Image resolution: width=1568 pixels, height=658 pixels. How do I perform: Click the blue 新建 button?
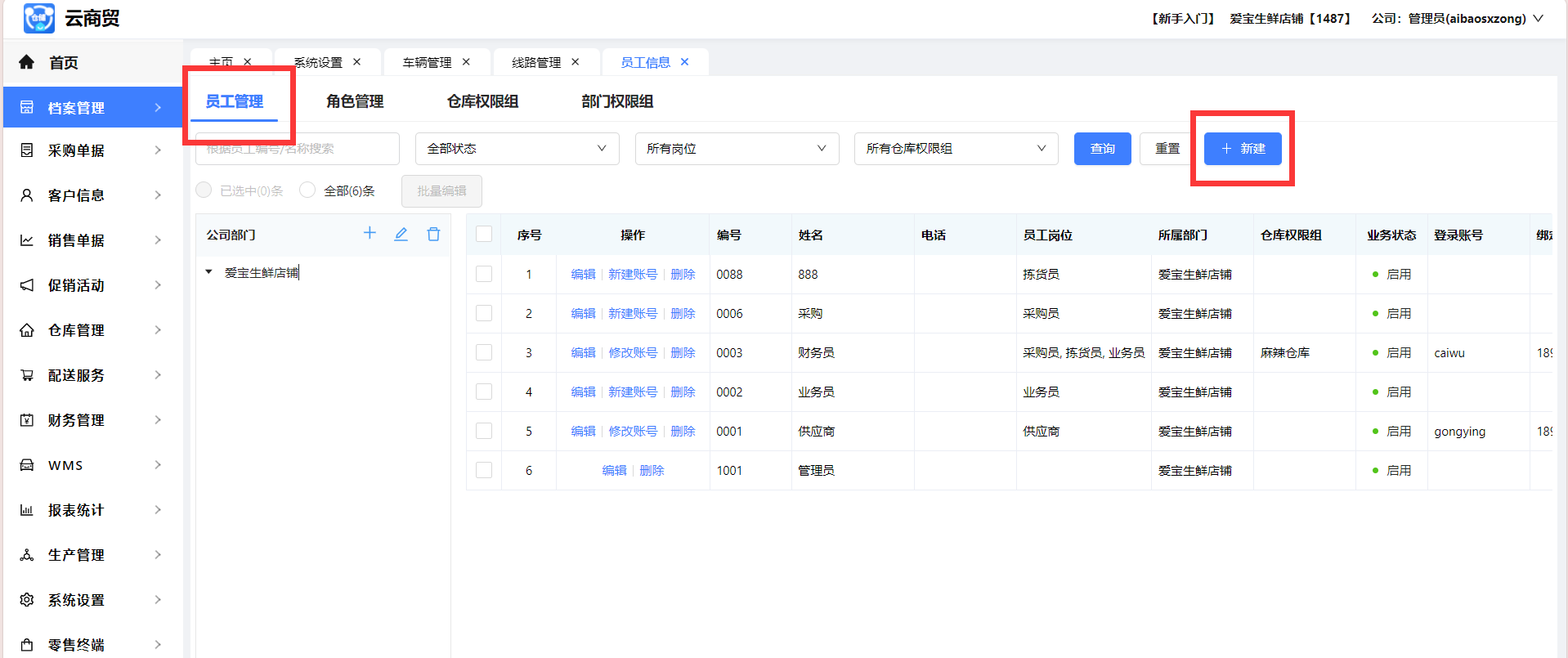click(1242, 149)
